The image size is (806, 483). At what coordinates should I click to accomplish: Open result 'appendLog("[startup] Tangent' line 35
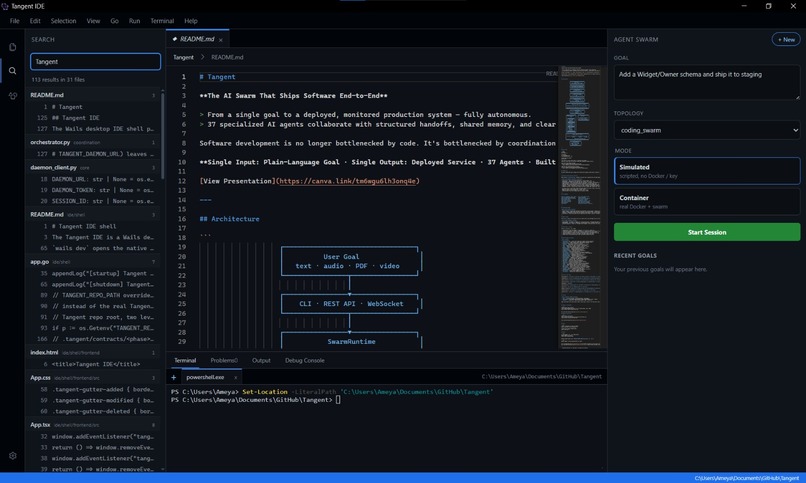pyautogui.click(x=93, y=273)
